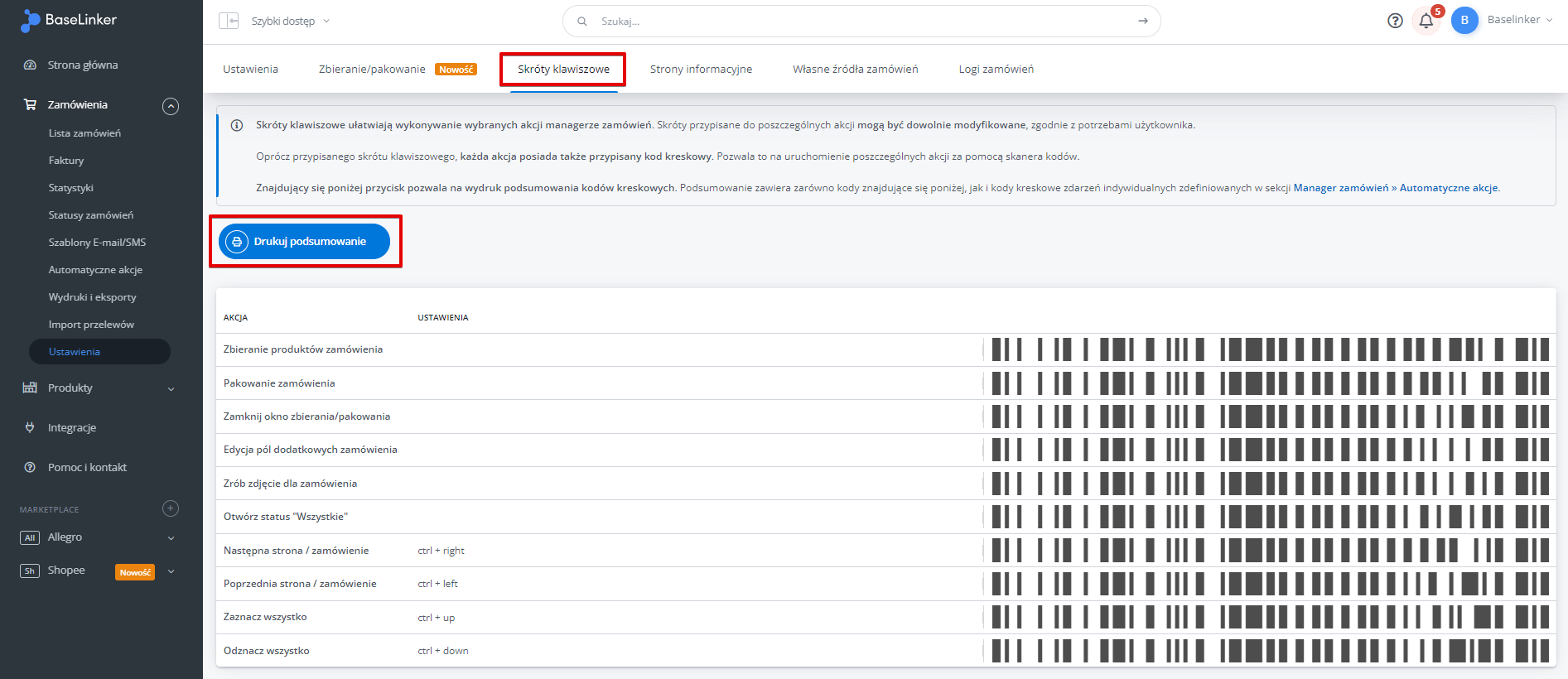Click the 'ctrl + down' shortcut setting
The image size is (1568, 679).
(443, 651)
